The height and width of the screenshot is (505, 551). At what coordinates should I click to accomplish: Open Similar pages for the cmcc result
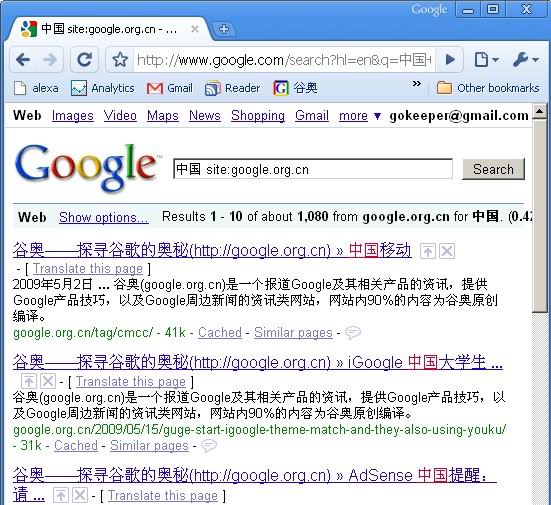(293, 332)
